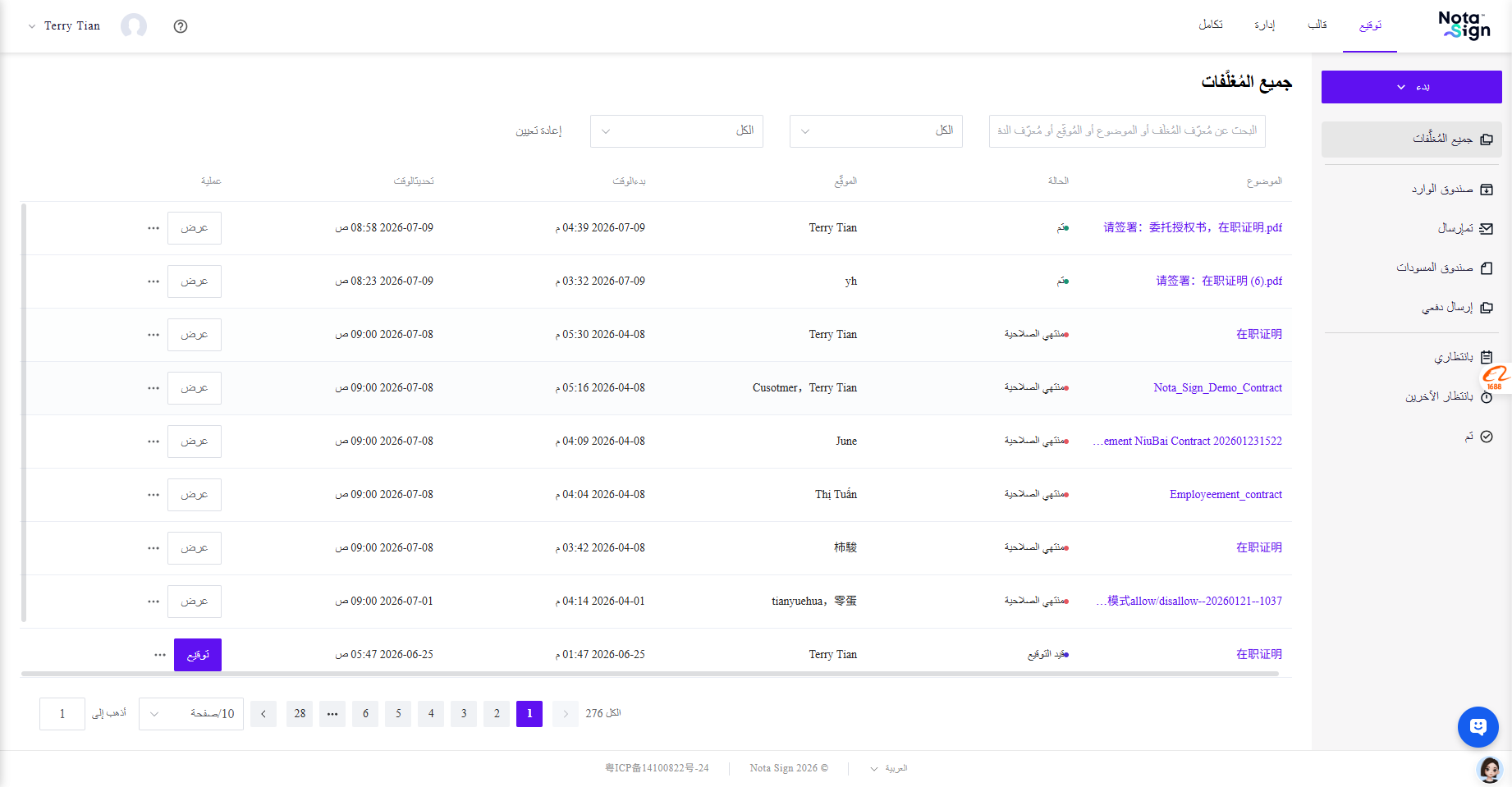Click the Nota Sign logo
The image size is (1512, 787).
(1464, 25)
